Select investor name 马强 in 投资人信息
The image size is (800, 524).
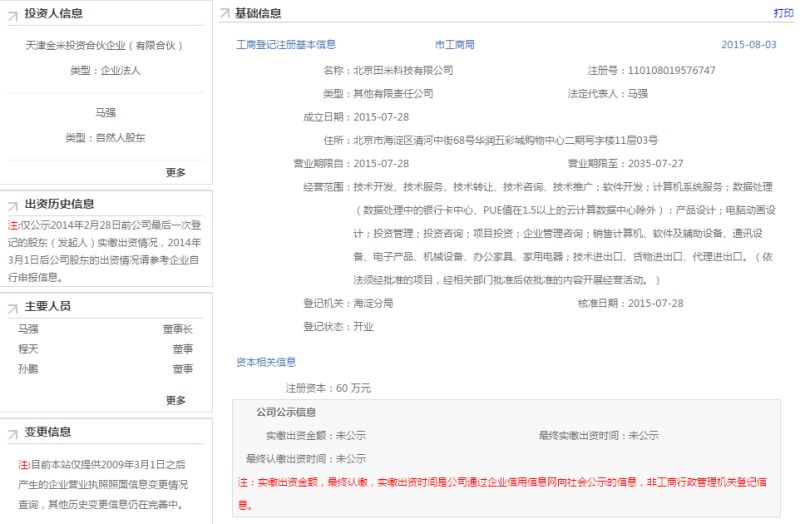point(106,112)
